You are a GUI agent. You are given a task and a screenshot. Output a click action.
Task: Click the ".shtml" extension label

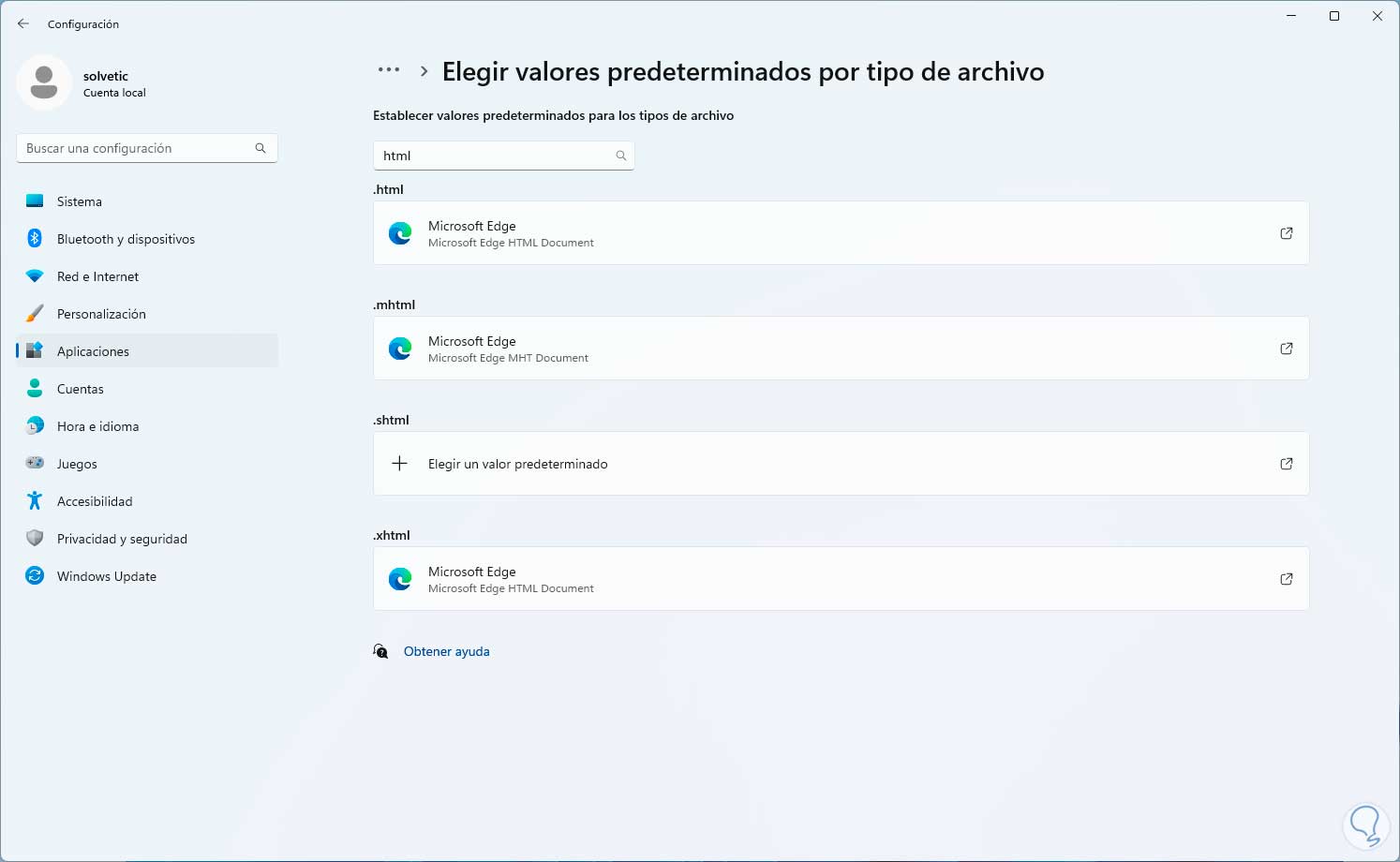coord(391,420)
